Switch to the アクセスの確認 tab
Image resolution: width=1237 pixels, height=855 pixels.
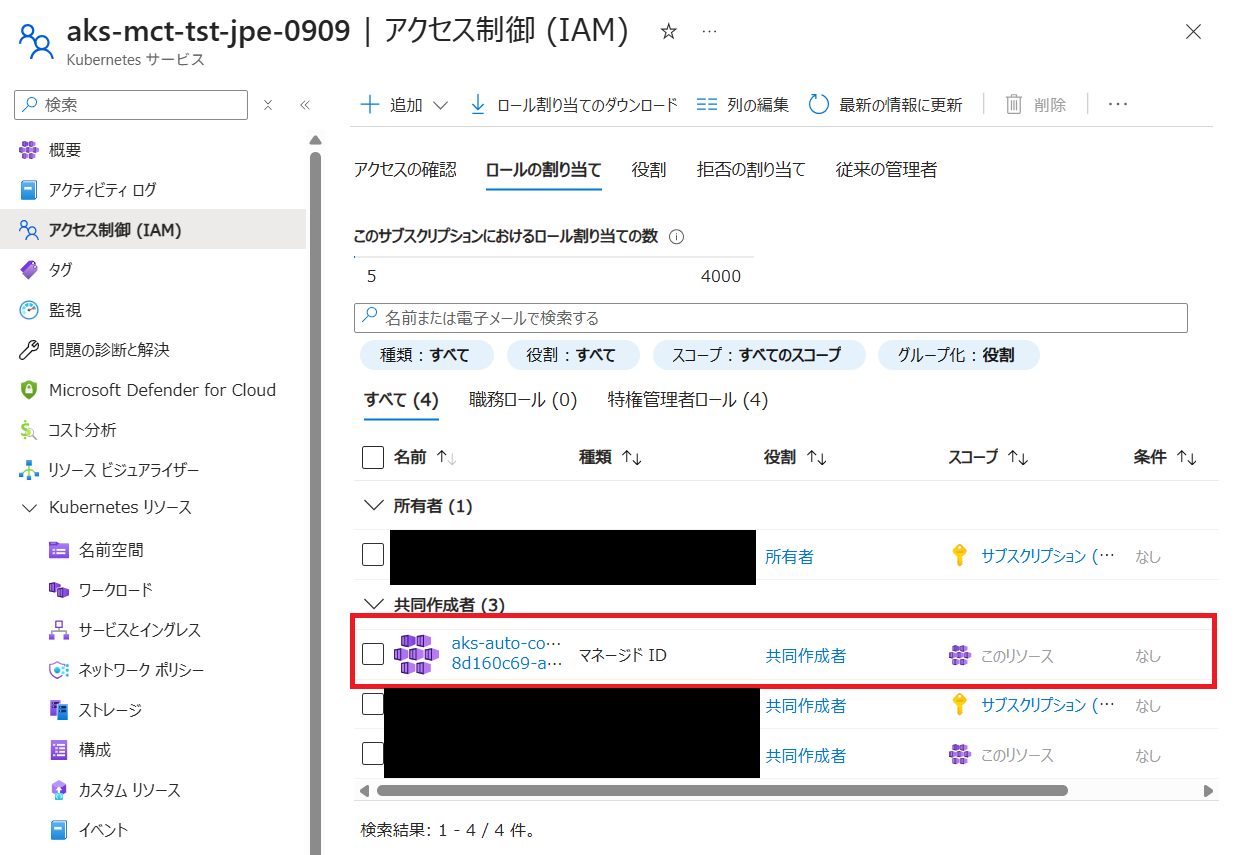(x=405, y=170)
